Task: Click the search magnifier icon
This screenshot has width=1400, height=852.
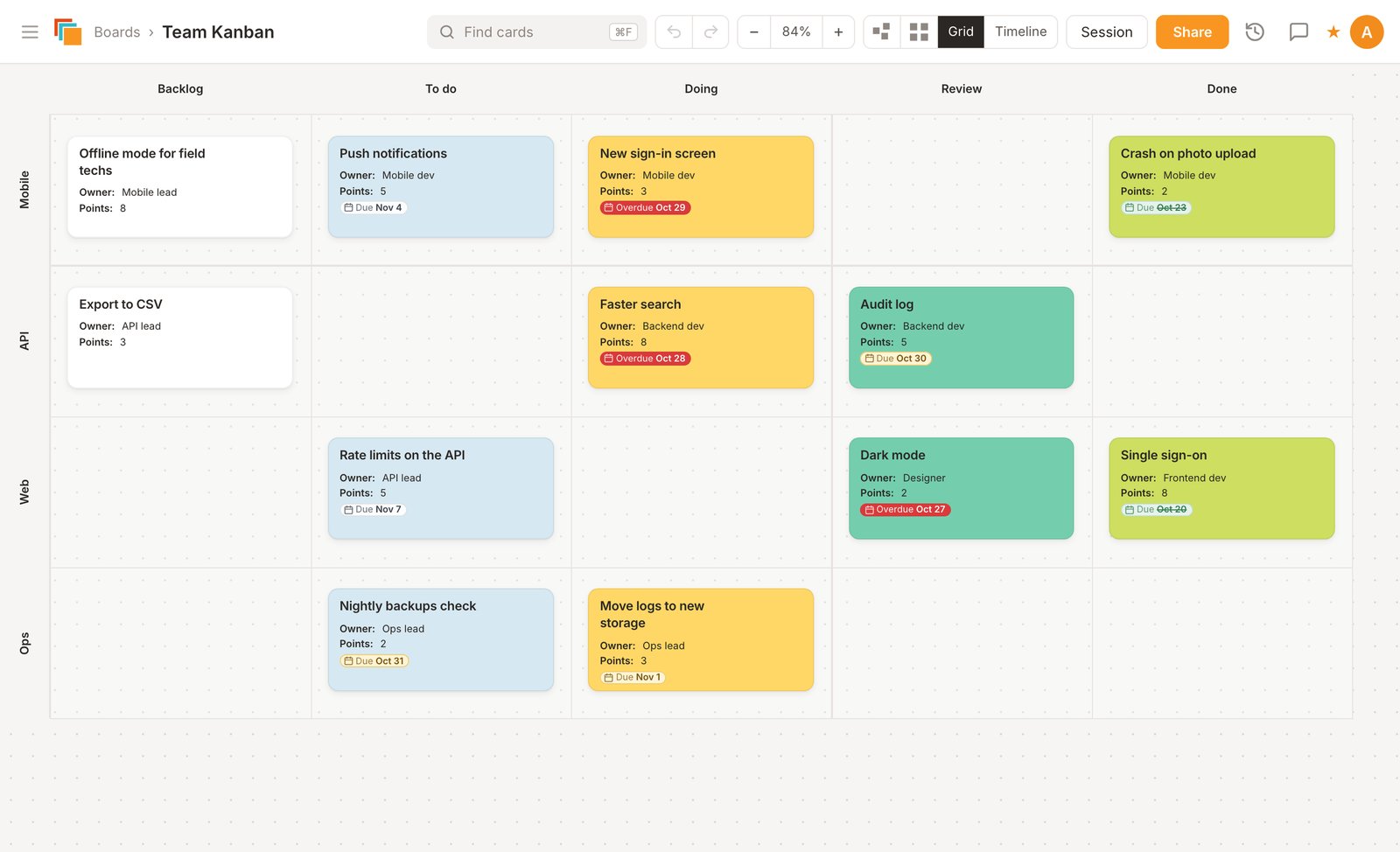Action: (447, 32)
